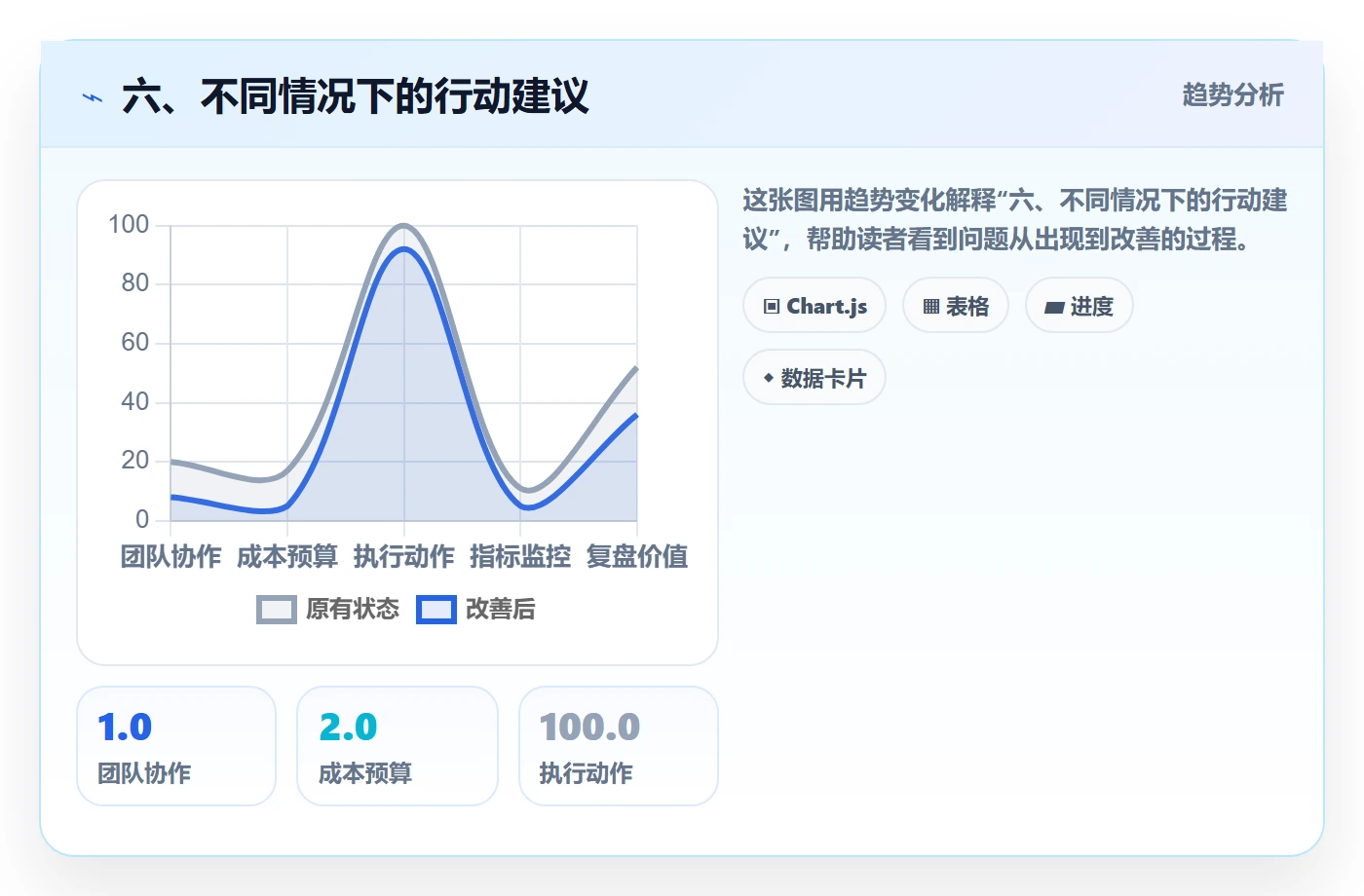1364x896 pixels.
Task: Click the 0 y-axis value on chart
Action: click(x=142, y=520)
